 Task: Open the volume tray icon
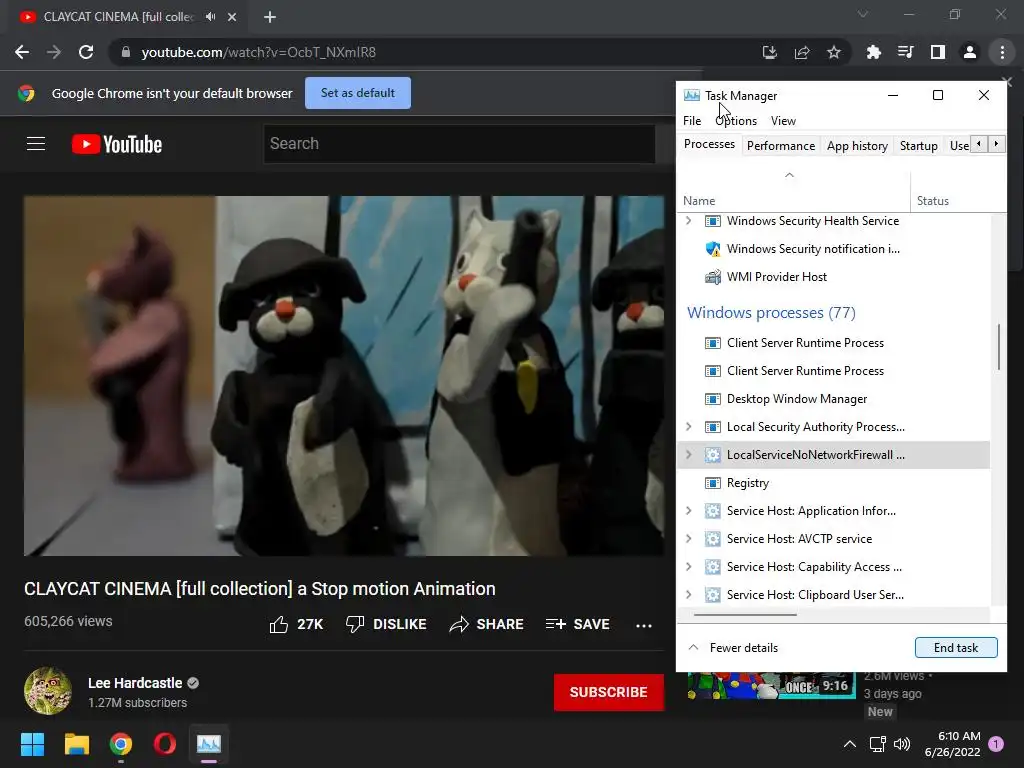point(902,744)
